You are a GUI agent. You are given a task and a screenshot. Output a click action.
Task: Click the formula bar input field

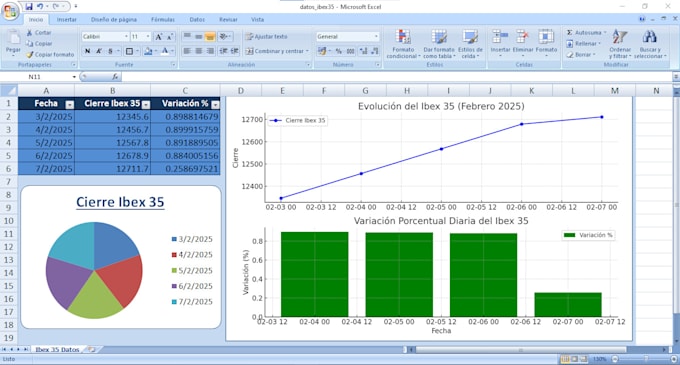[397, 77]
